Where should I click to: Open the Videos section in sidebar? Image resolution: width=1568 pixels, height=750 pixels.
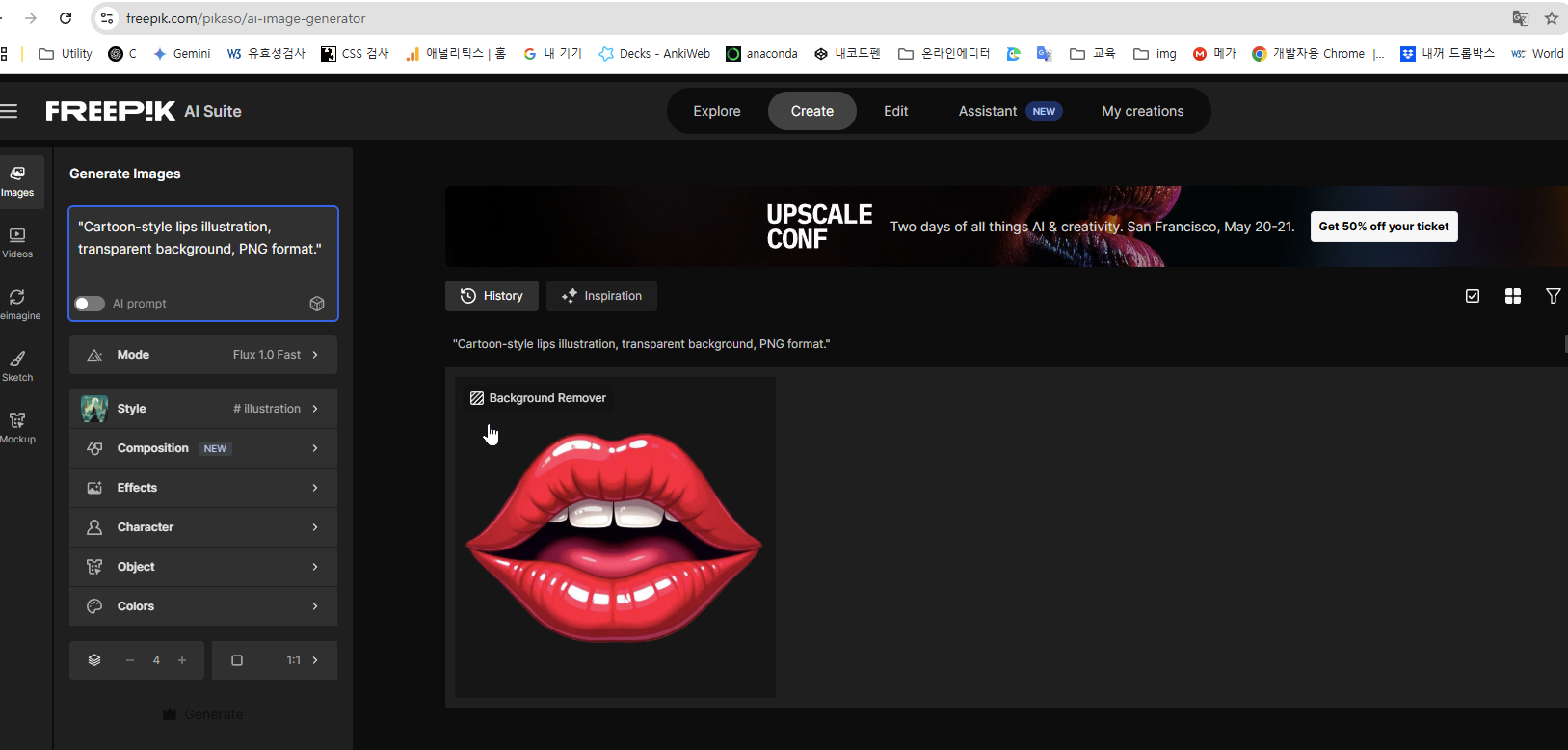(17, 243)
